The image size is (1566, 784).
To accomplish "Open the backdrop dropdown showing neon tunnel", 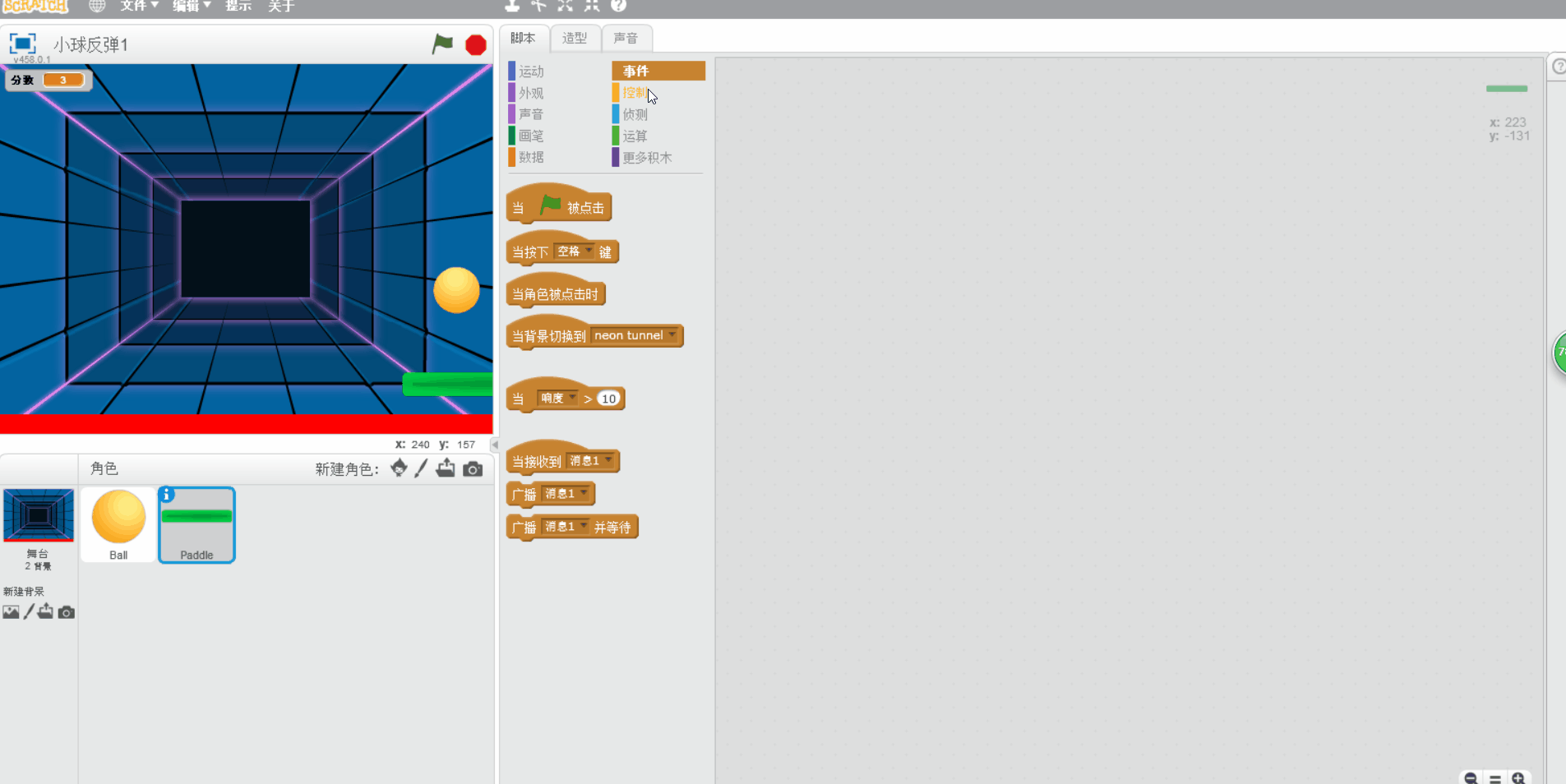I will click(635, 335).
